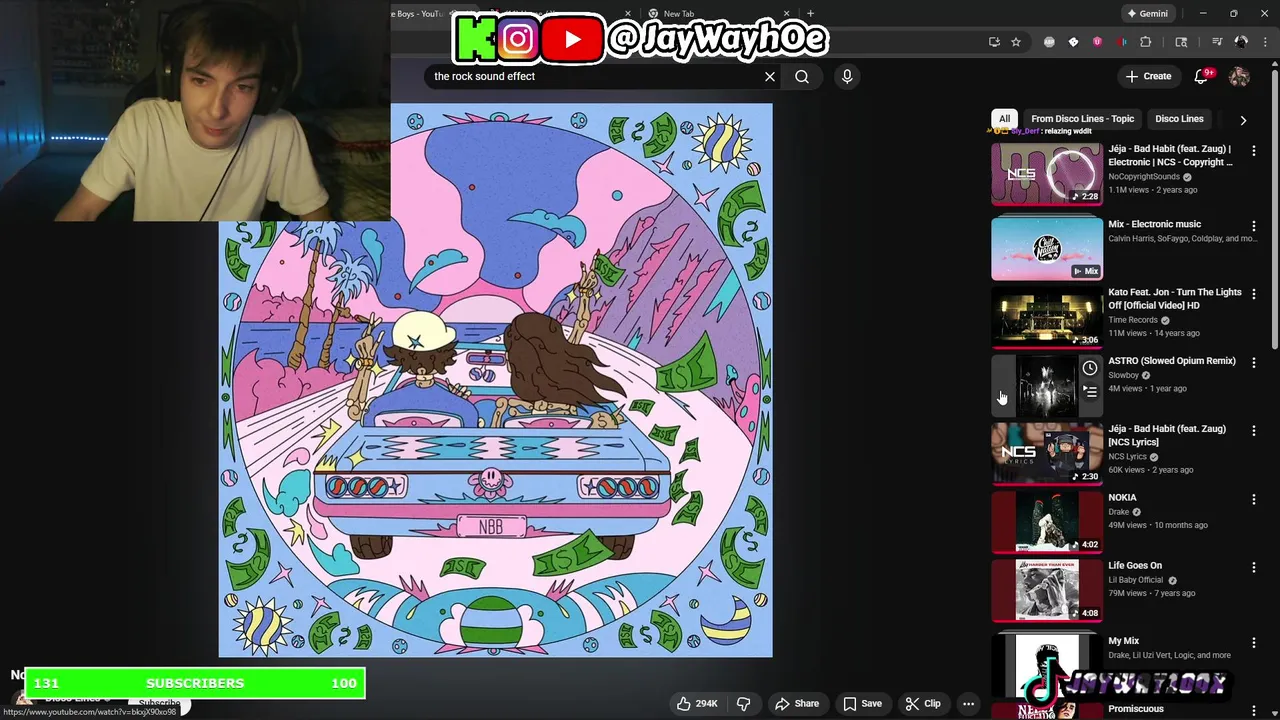Screen dimensions: 1280x720
Task: Open the pink shield extension icon
Action: point(1097,42)
